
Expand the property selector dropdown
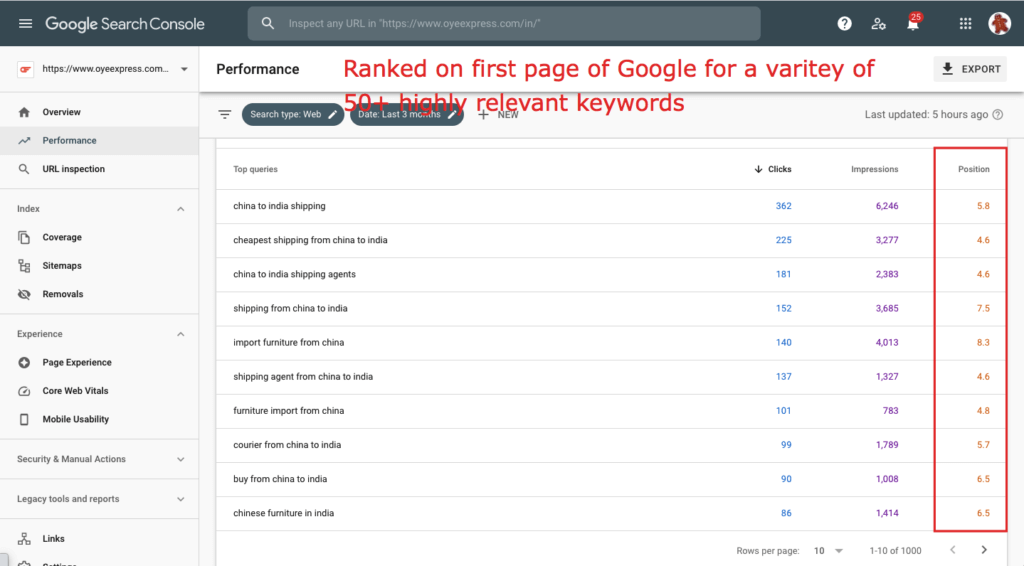[184, 69]
